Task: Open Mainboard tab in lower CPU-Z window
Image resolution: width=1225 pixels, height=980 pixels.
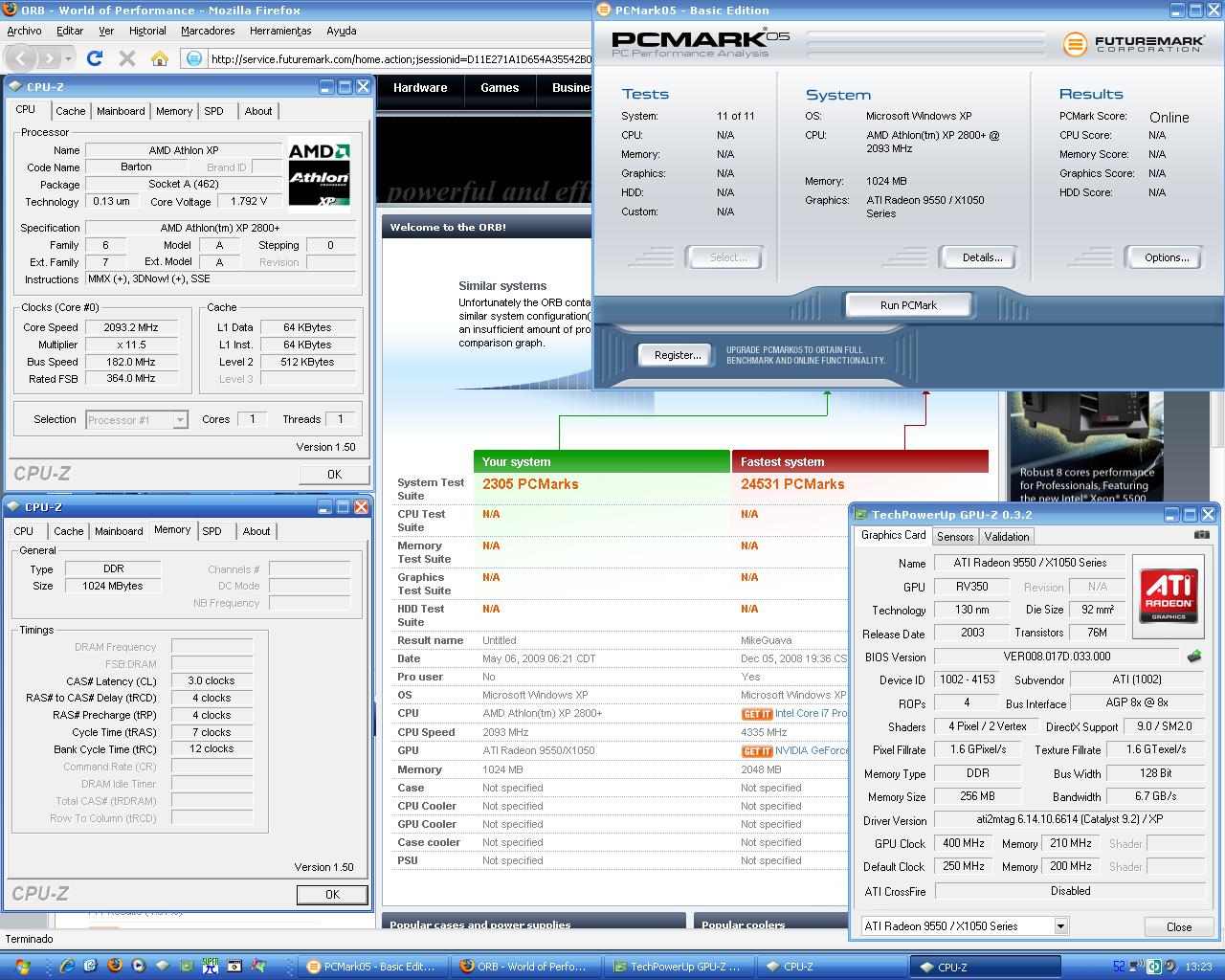Action: (x=119, y=531)
